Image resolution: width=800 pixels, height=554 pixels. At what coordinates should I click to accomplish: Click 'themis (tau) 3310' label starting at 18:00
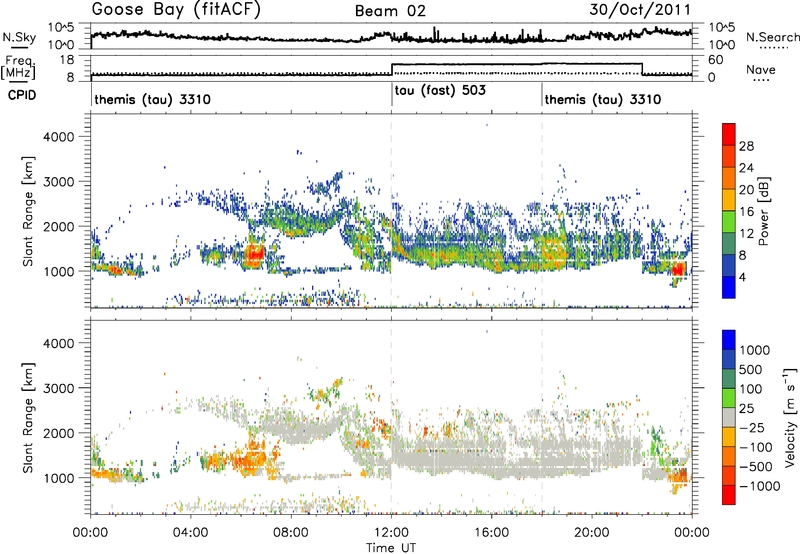(x=603, y=99)
